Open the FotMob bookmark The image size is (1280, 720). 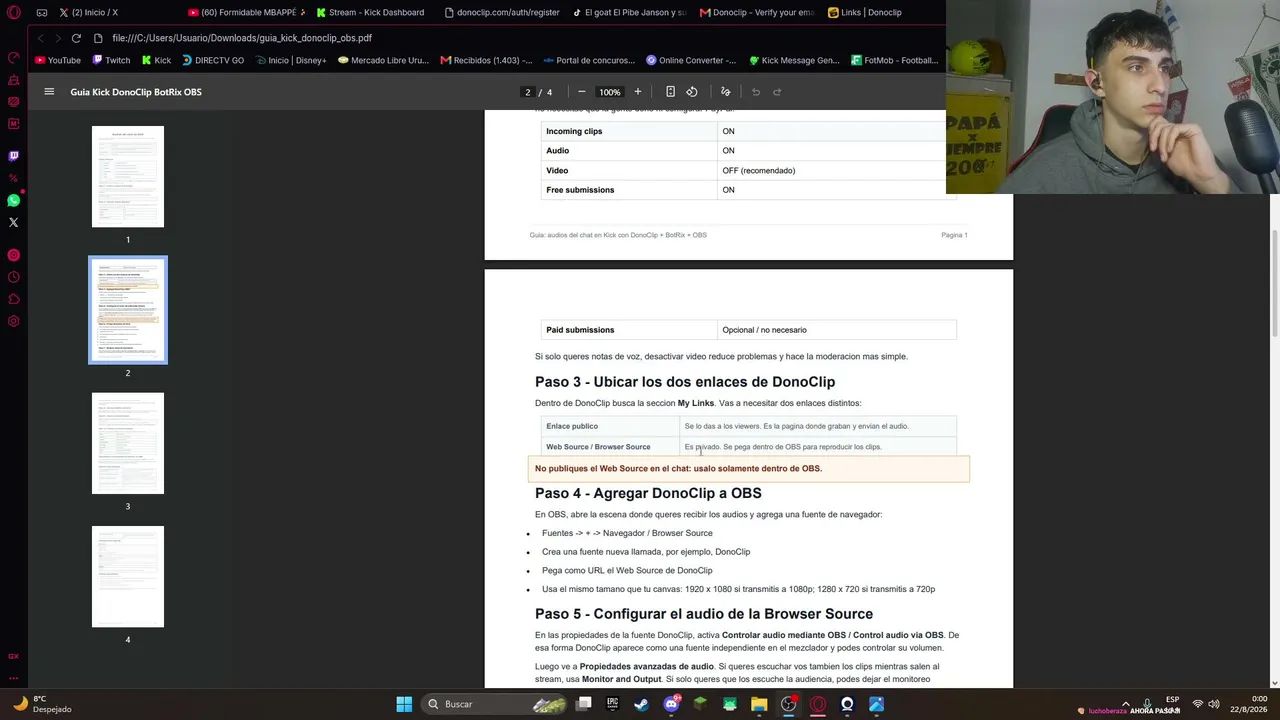tap(895, 60)
